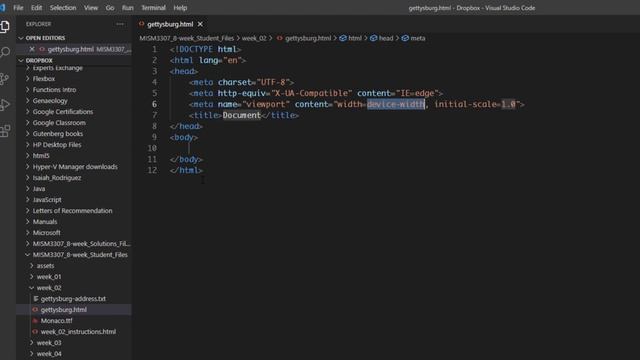Expand the assets folder
640x360 pixels.
click(45, 266)
